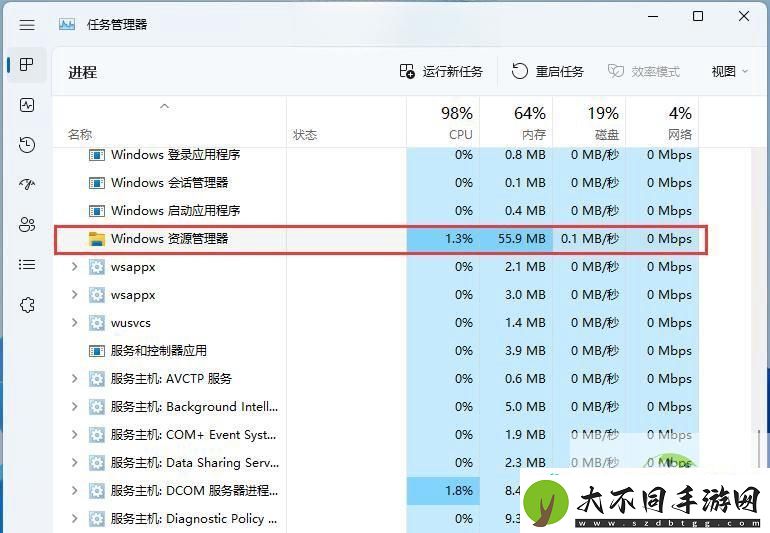This screenshot has height=533, width=770.
Task: Click 运行新任务 (Run new task) button
Action: pos(441,72)
